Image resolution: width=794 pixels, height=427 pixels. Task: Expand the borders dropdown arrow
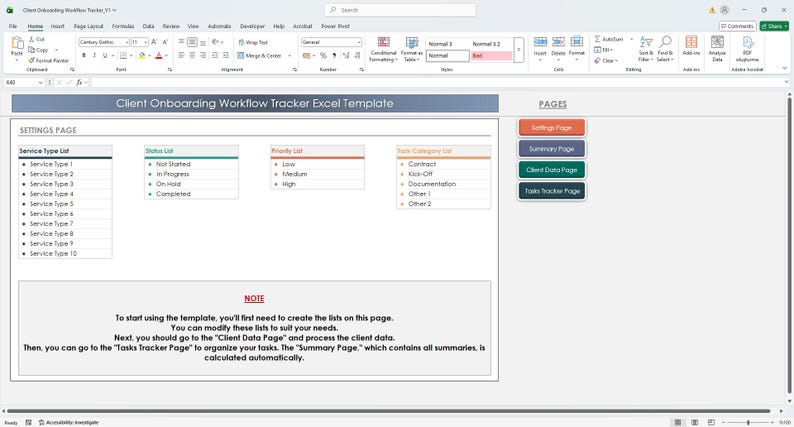pos(131,56)
